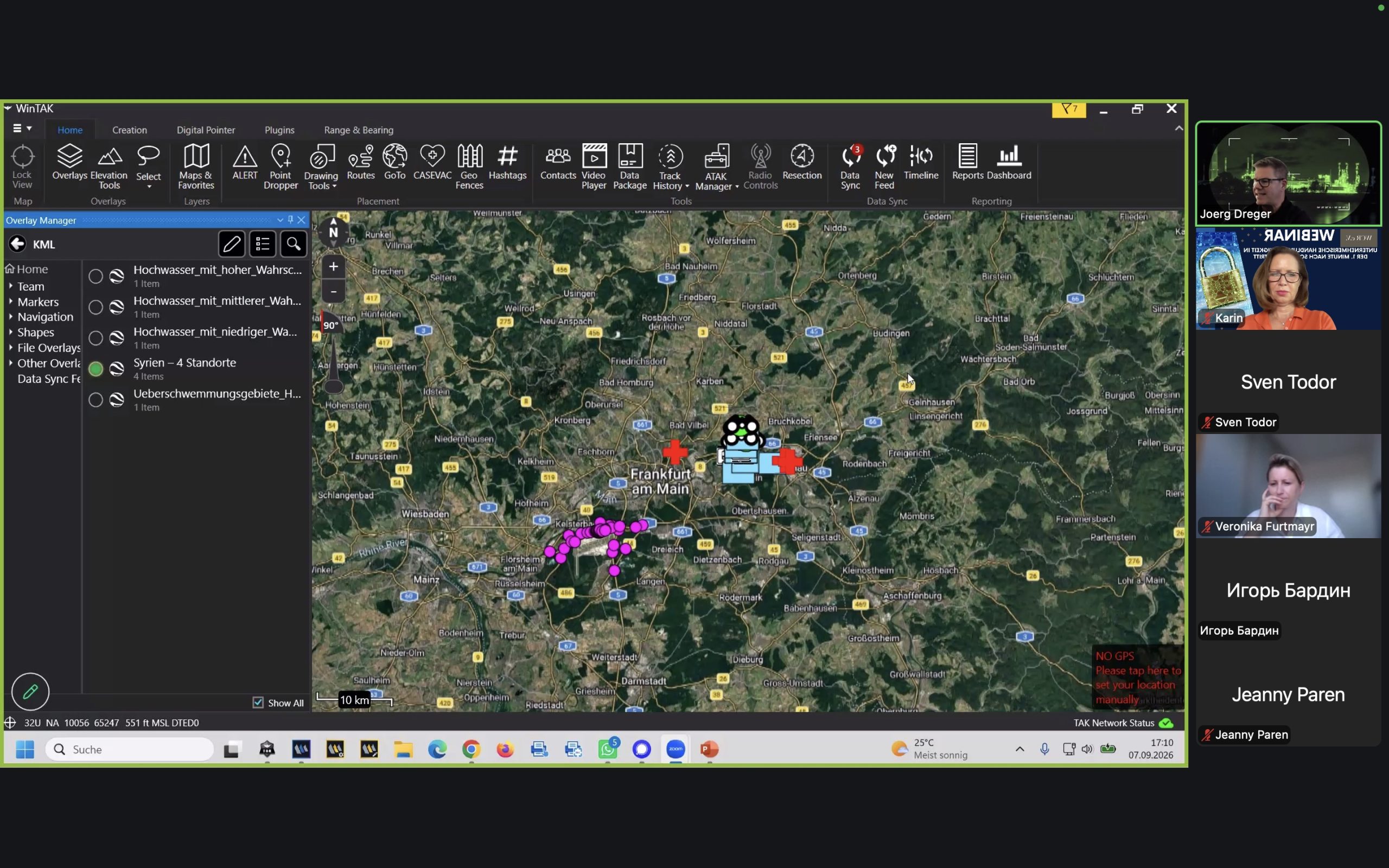Open the Range & Bearing tab

click(359, 130)
